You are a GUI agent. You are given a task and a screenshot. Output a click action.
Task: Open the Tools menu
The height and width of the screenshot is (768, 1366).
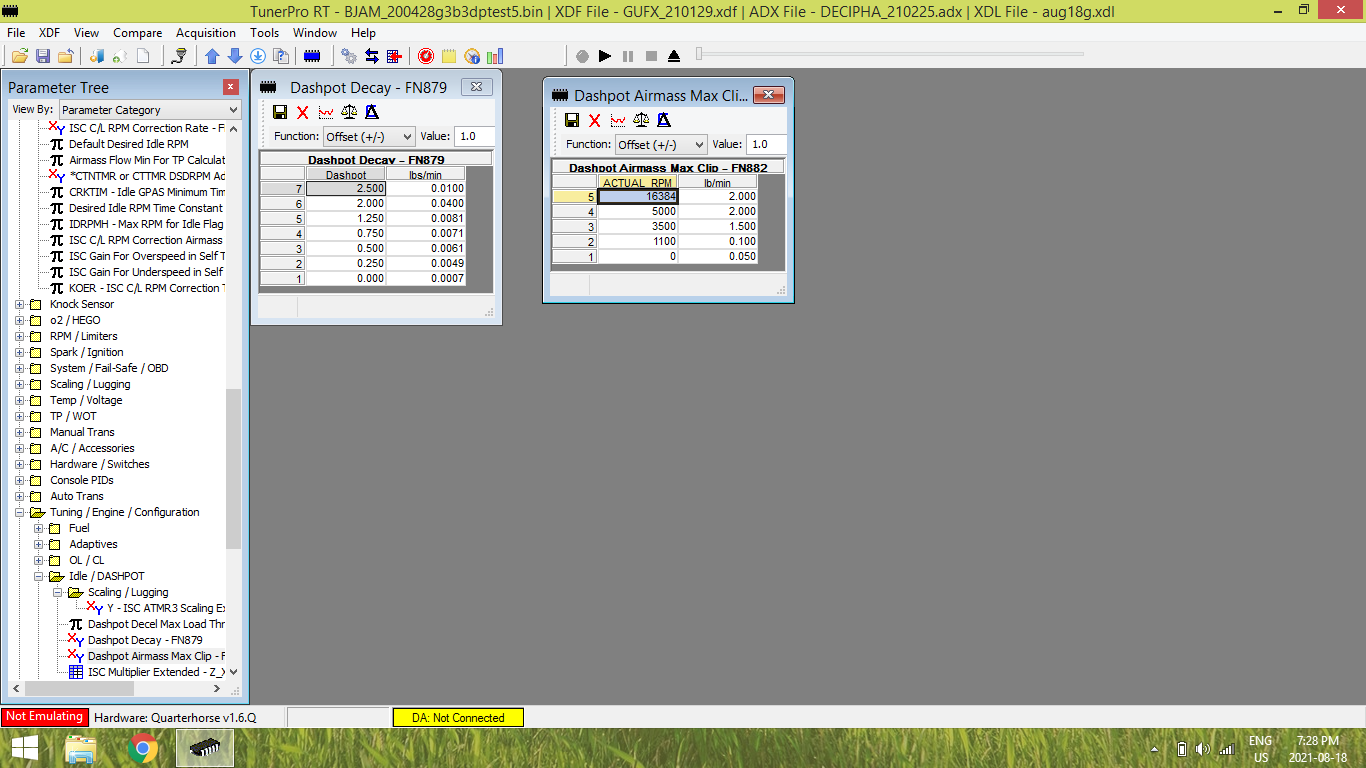click(264, 33)
